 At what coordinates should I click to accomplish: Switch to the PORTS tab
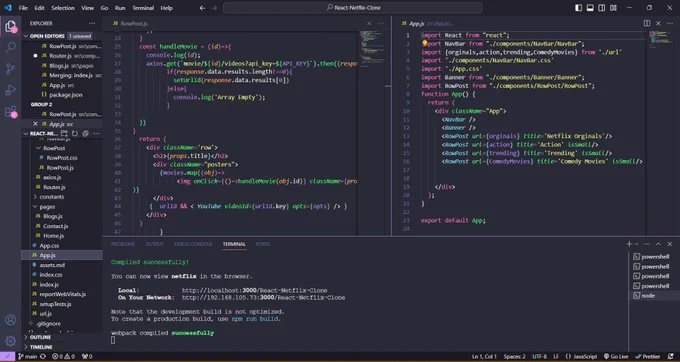tap(263, 244)
